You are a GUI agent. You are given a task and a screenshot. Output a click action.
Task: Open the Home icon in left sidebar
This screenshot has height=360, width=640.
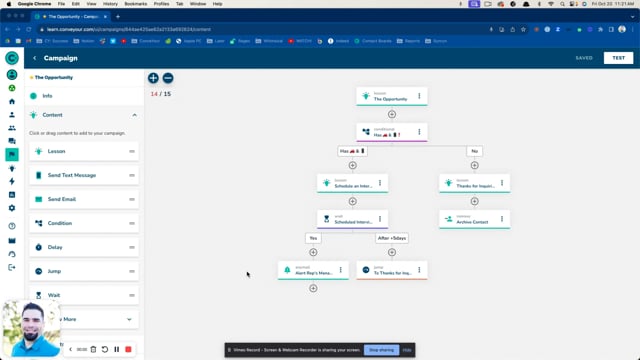[12, 101]
